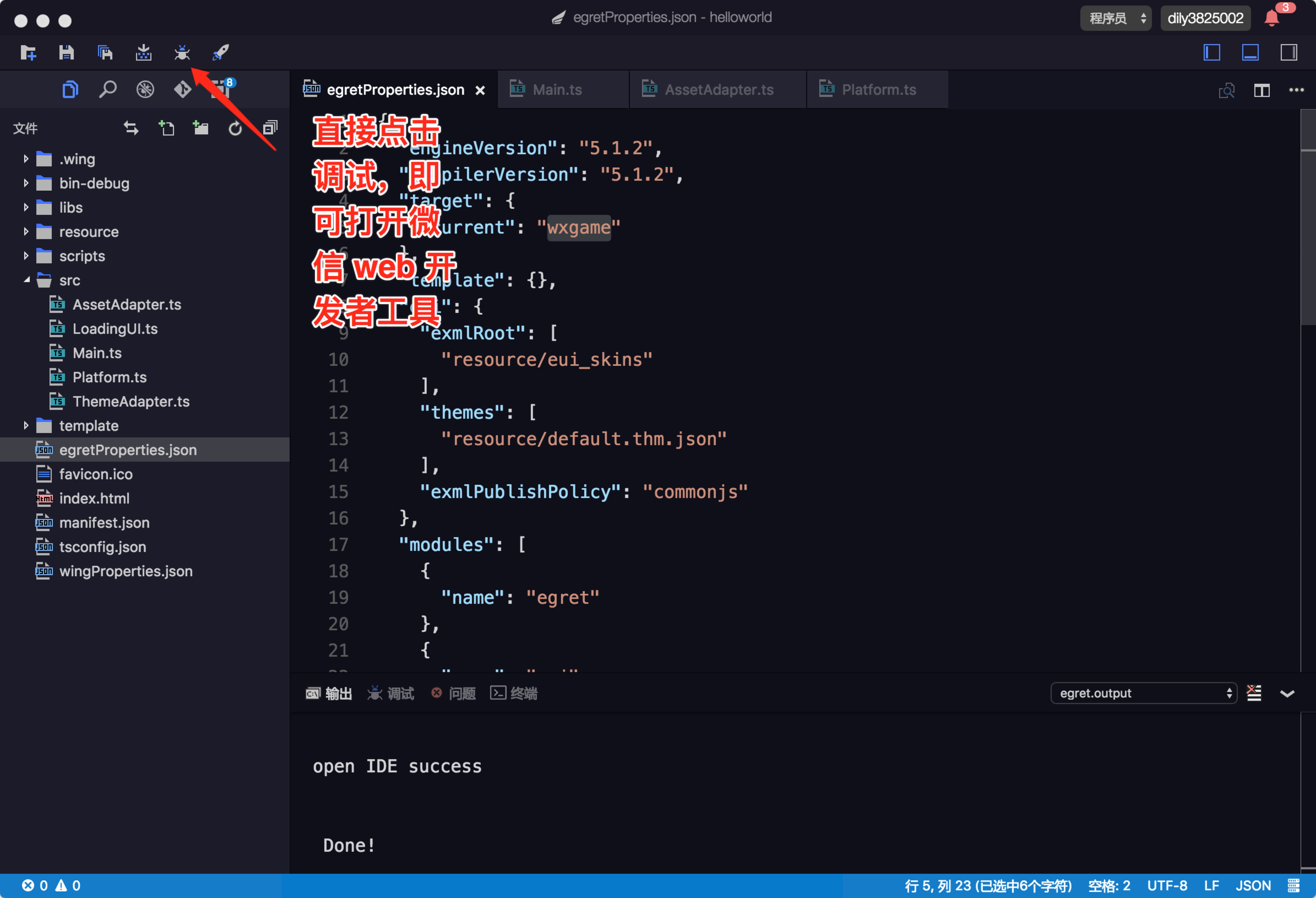Open the egret.output channel dropdown
Screen dimensions: 1316x898
(x=1143, y=693)
